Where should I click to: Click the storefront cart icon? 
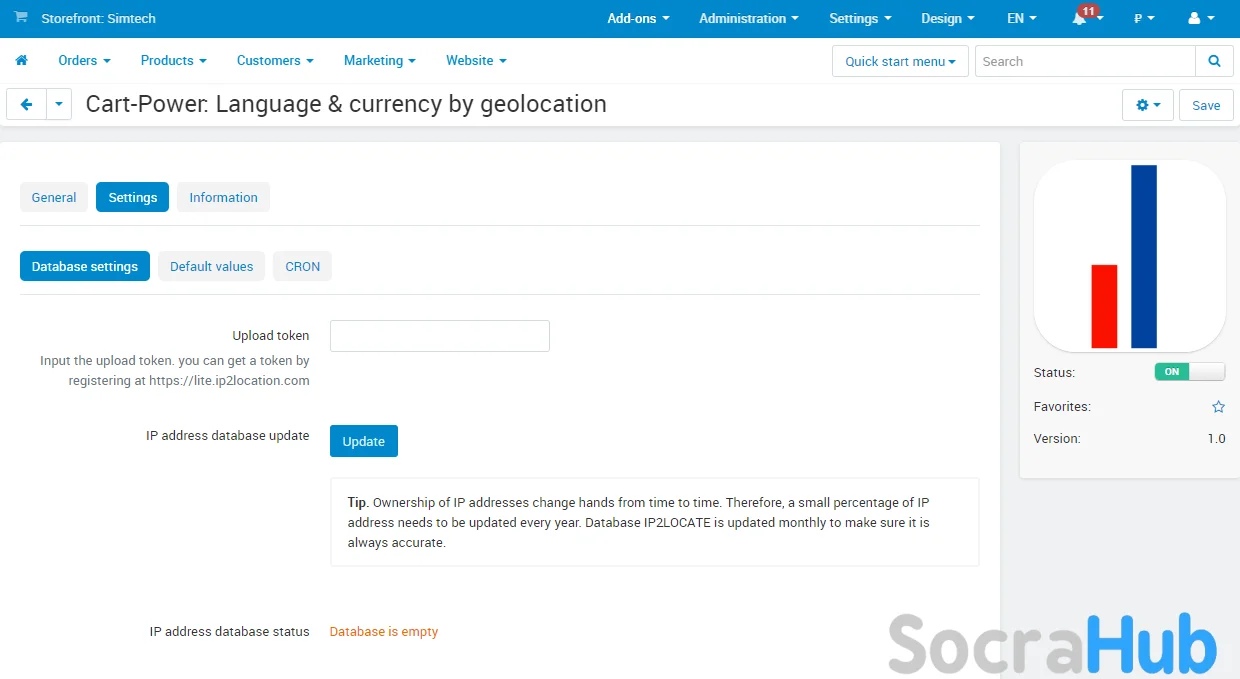pyautogui.click(x=21, y=18)
